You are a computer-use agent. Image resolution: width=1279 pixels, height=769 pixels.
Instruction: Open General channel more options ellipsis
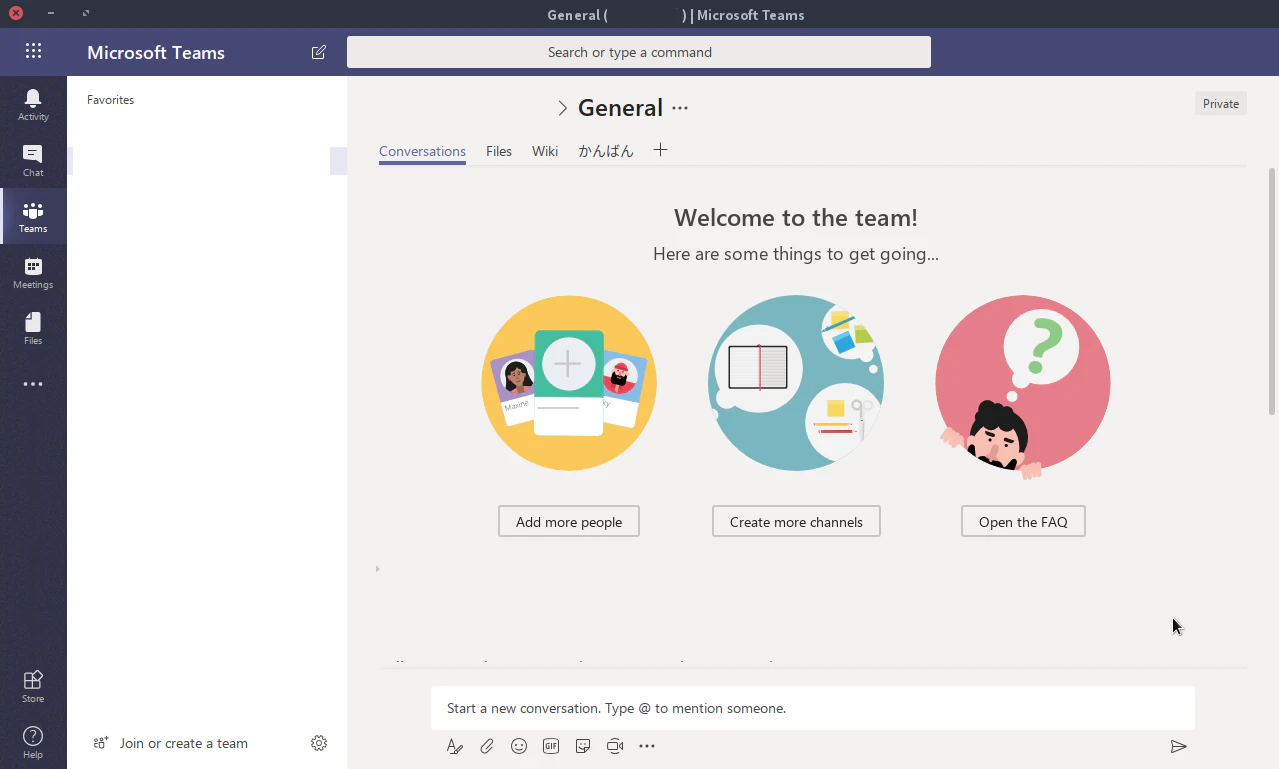pyautogui.click(x=680, y=108)
